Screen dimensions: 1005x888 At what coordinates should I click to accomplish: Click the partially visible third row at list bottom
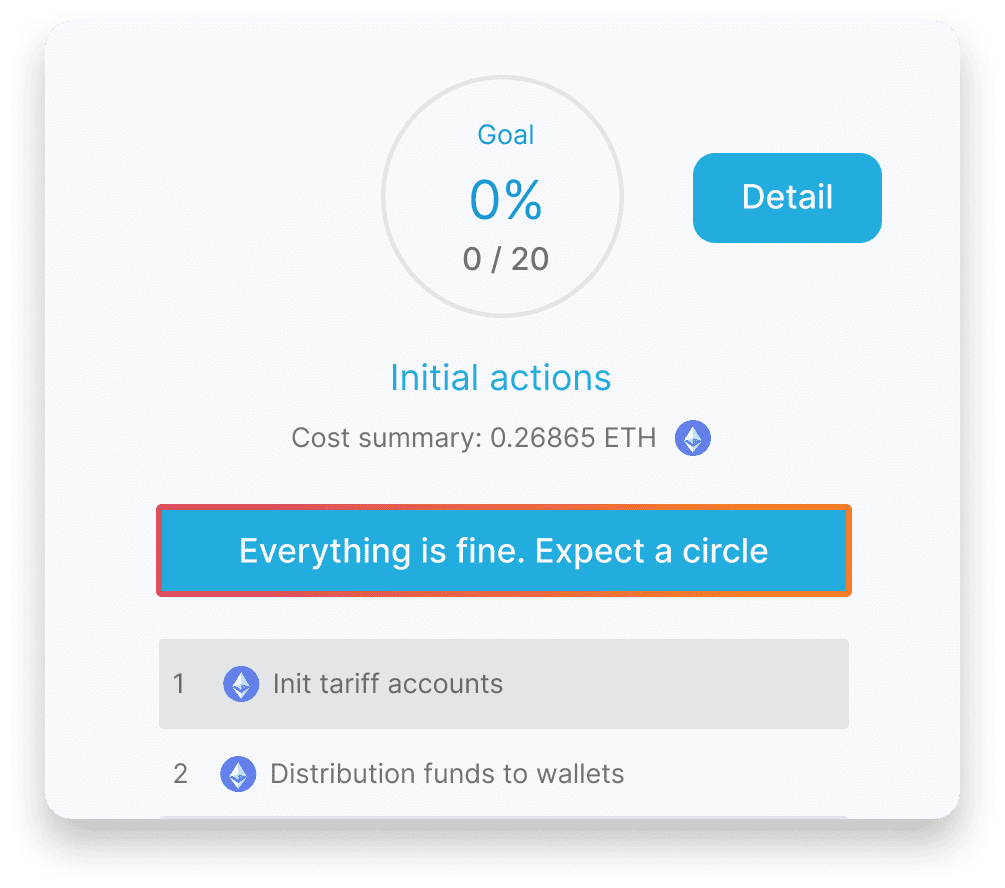[x=503, y=817]
